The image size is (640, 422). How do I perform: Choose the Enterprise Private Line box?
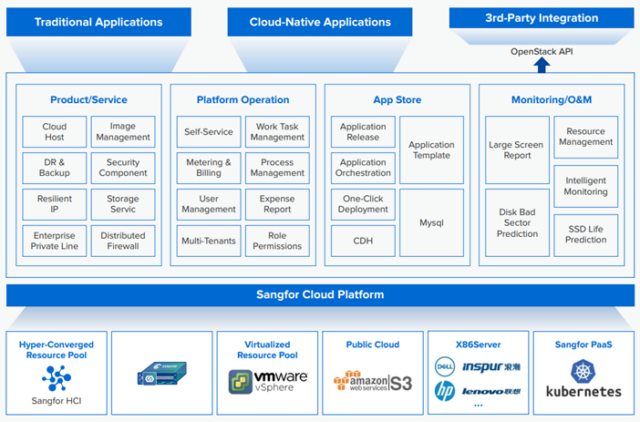pyautogui.click(x=54, y=241)
